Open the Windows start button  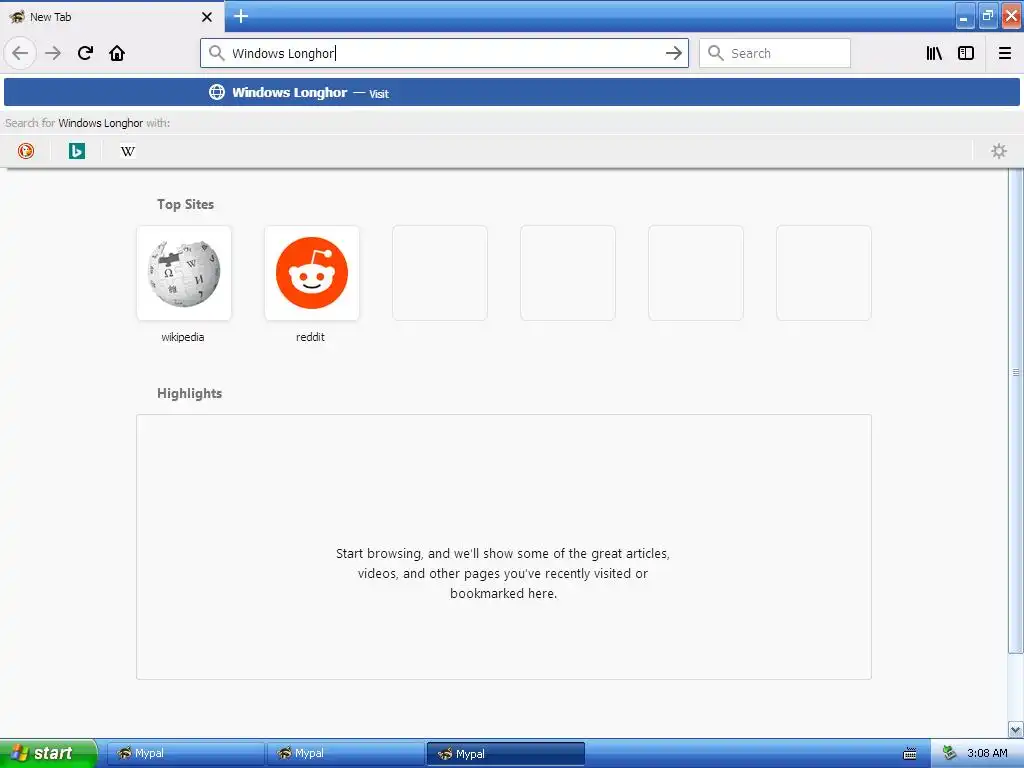48,753
